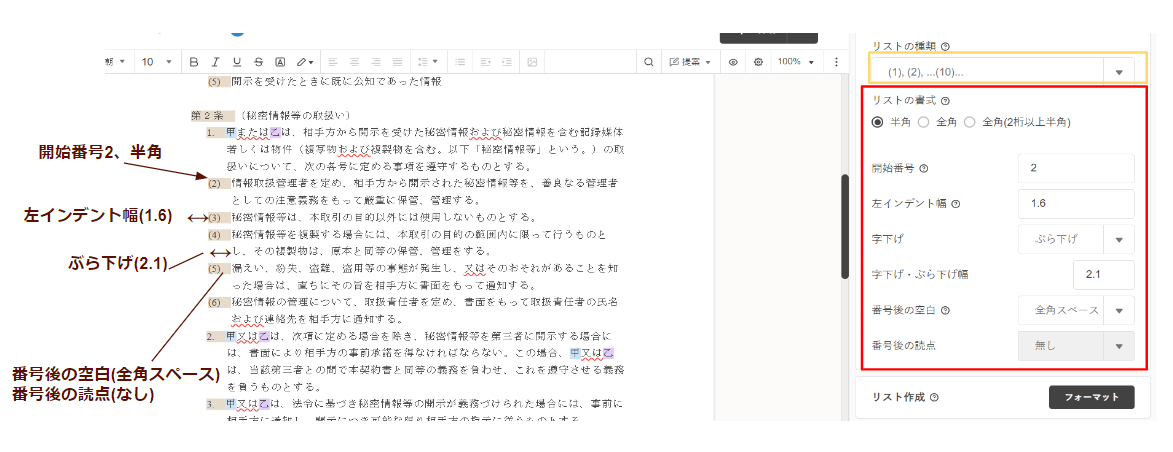Click the 開始番号 input field
The width and height of the screenshot is (1173, 452).
1076,168
